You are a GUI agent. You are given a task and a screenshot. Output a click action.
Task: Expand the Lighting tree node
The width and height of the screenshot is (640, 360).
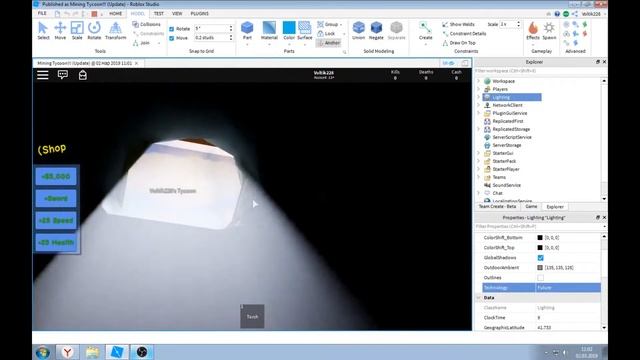(x=478, y=97)
